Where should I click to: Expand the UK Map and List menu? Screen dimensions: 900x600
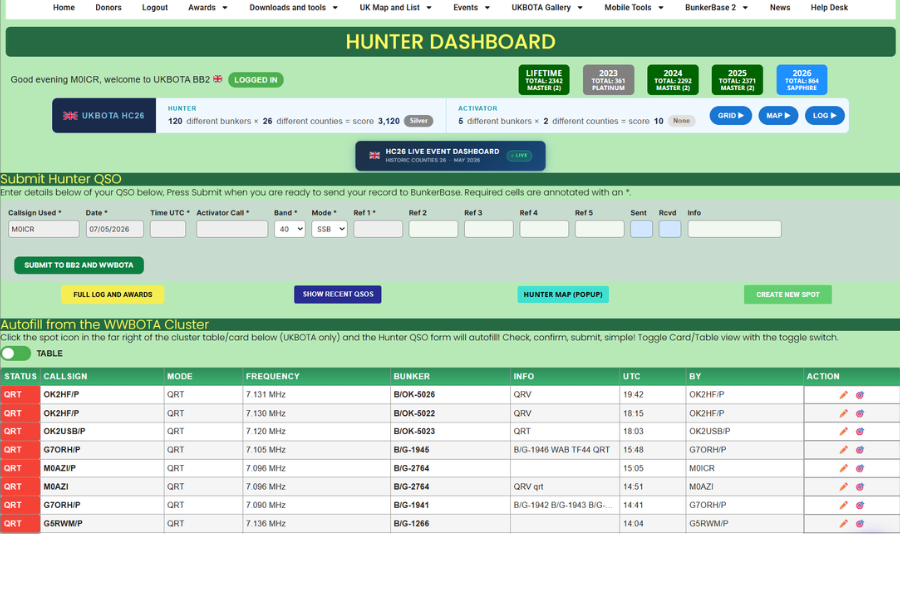[395, 7]
